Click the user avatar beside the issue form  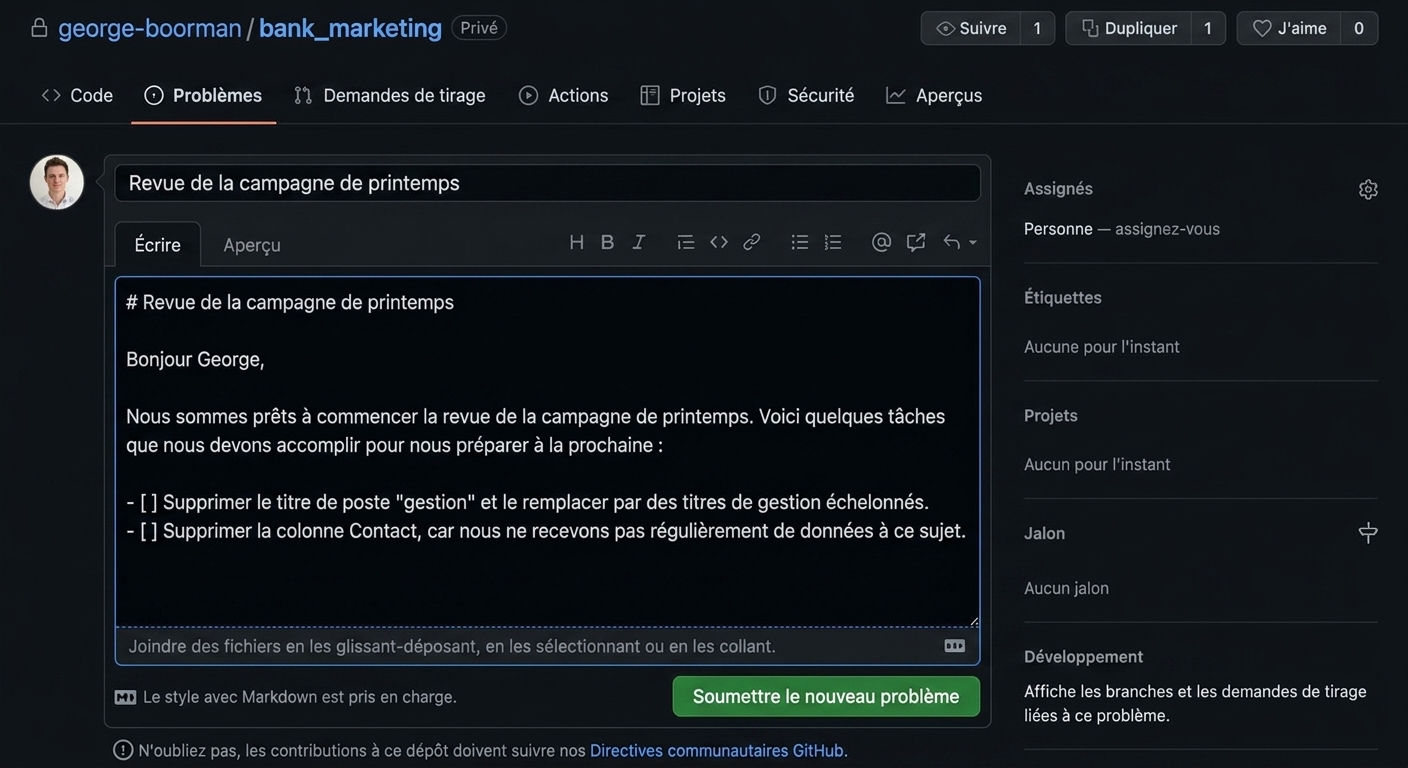click(x=57, y=182)
